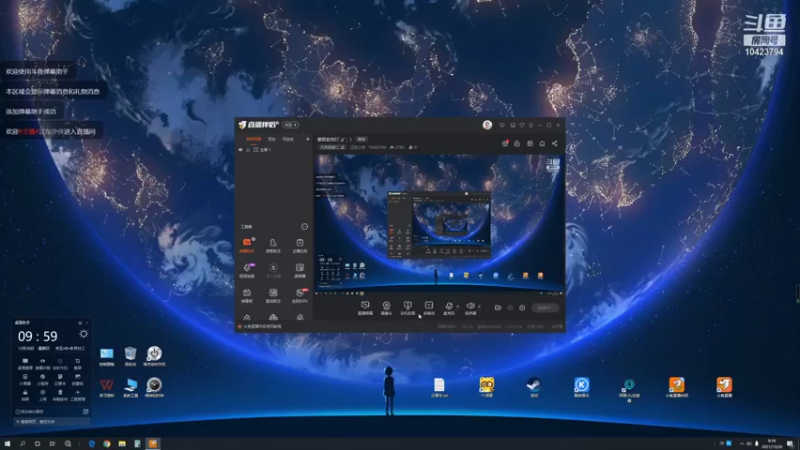The image size is (800, 450).
Task: Click the share icon above the preview
Action: pos(555,143)
